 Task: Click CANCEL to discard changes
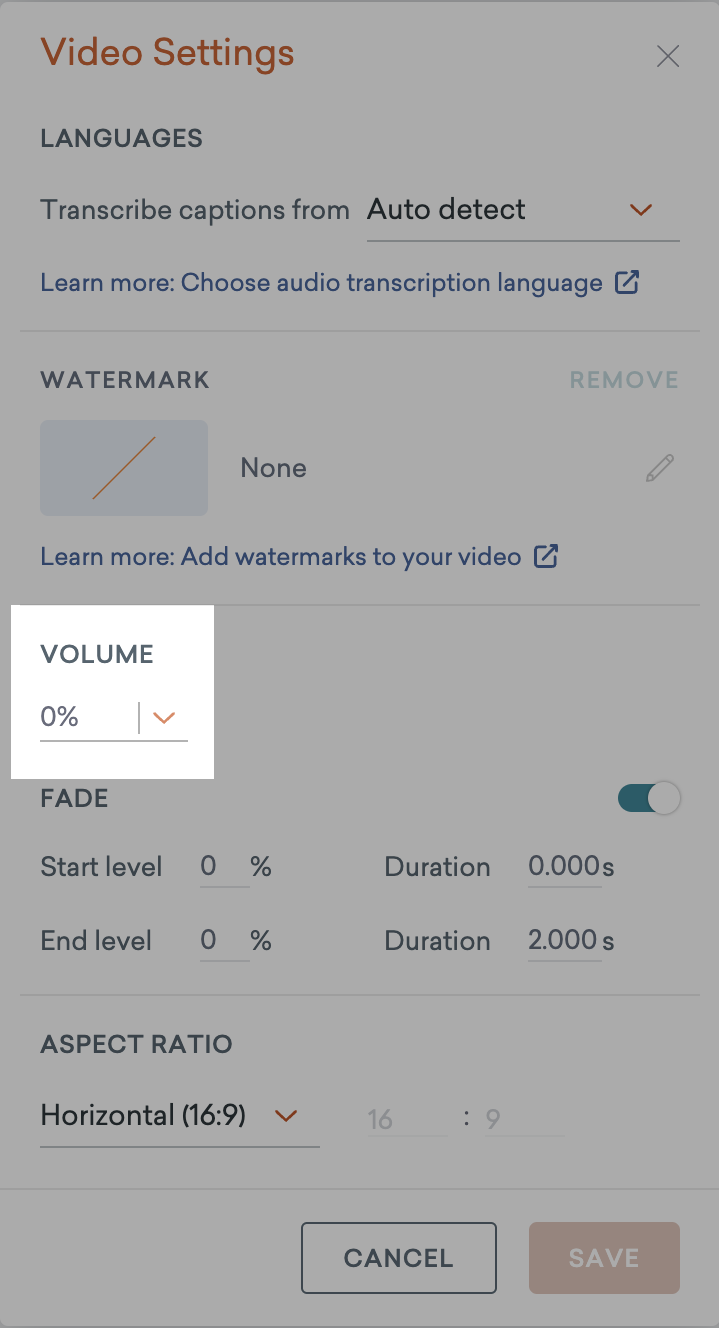[x=398, y=1258]
